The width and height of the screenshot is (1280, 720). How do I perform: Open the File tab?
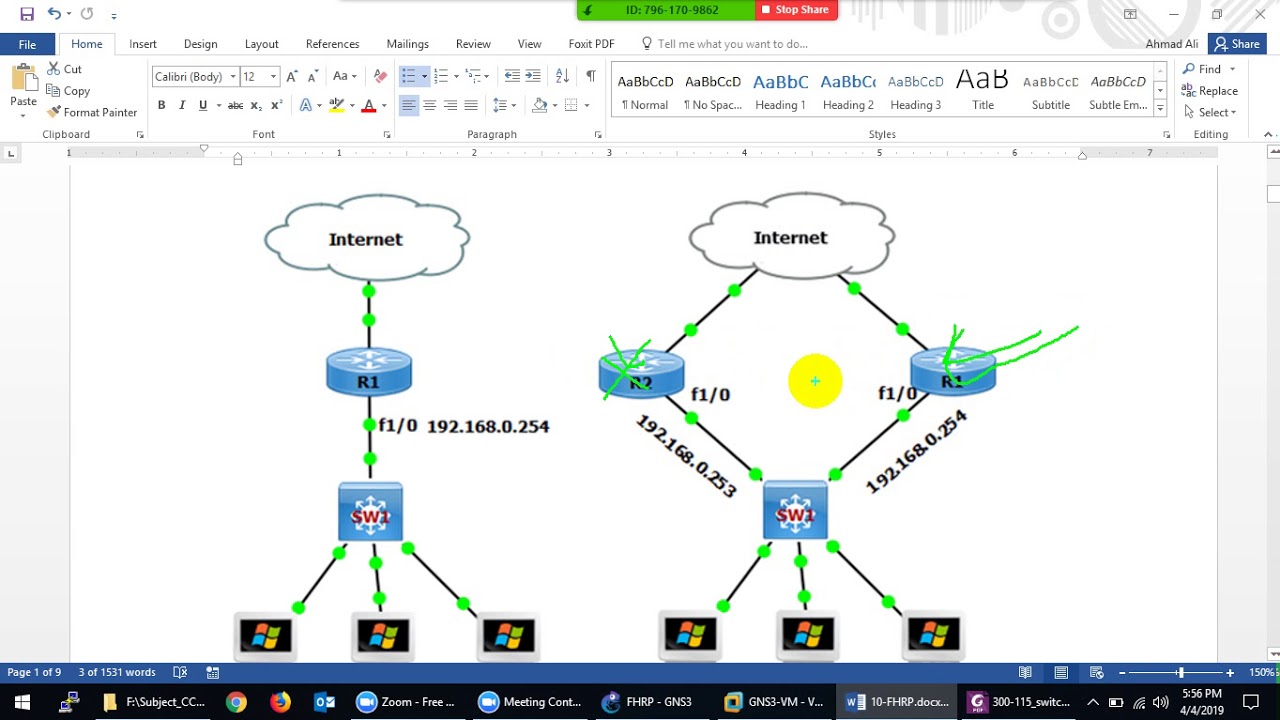(x=27, y=44)
